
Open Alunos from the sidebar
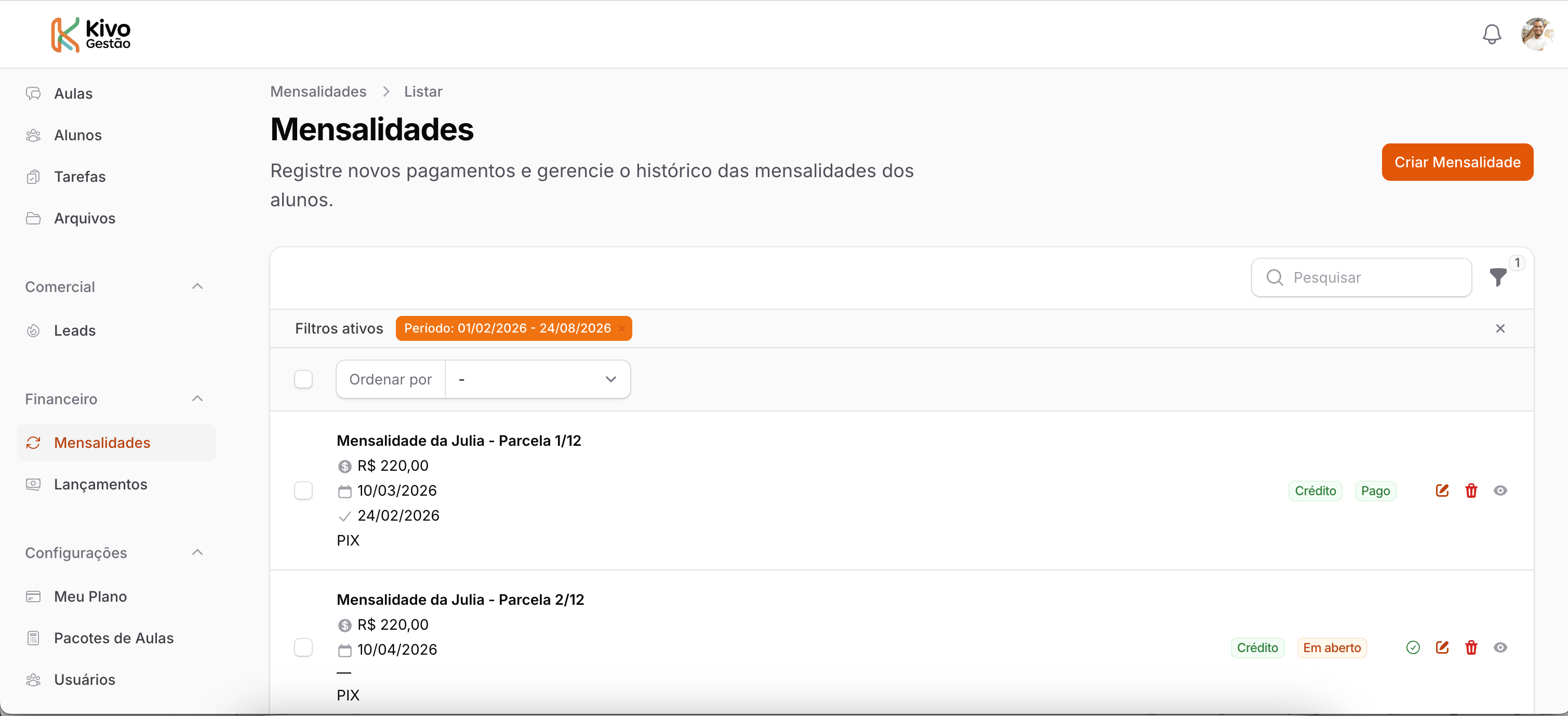(78, 135)
